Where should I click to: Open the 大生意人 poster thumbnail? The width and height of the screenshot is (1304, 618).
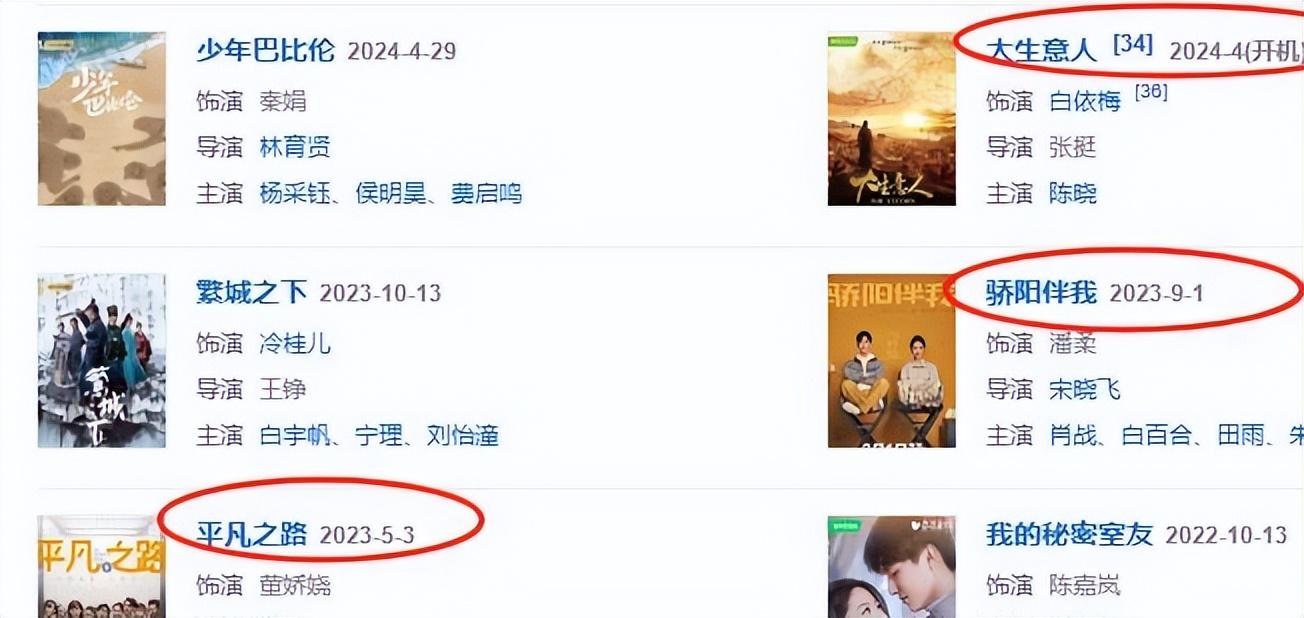coord(891,119)
